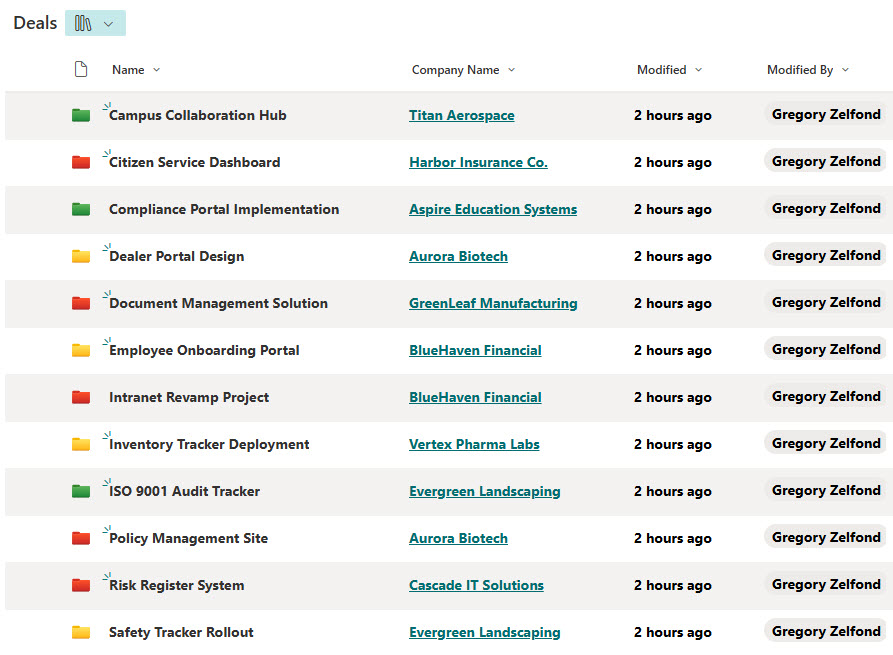This screenshot has width=893, height=655.
Task: Open the view switcher dropdown chevron
Action: [x=109, y=24]
